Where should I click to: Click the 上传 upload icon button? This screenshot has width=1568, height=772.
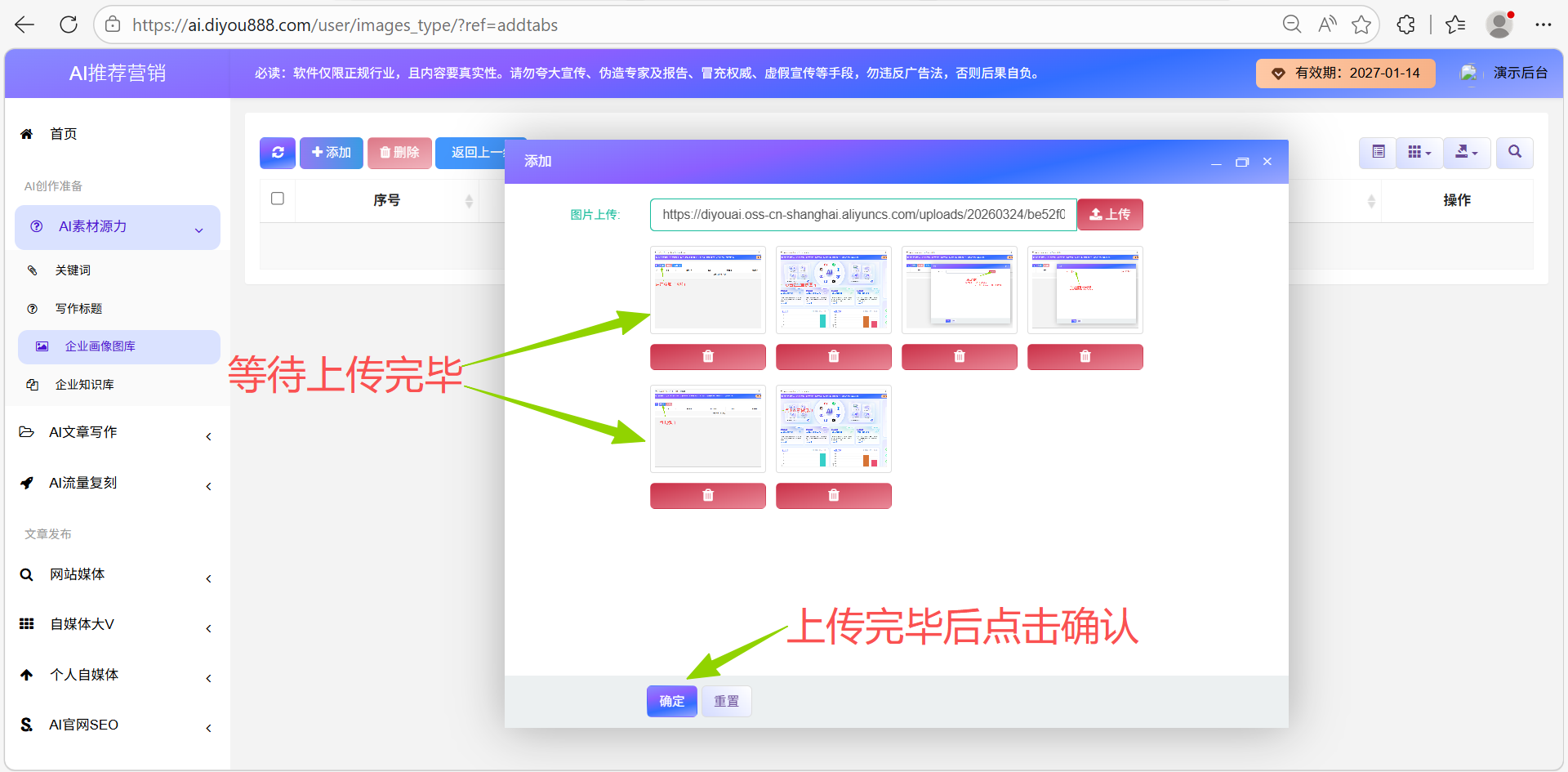click(x=1110, y=214)
